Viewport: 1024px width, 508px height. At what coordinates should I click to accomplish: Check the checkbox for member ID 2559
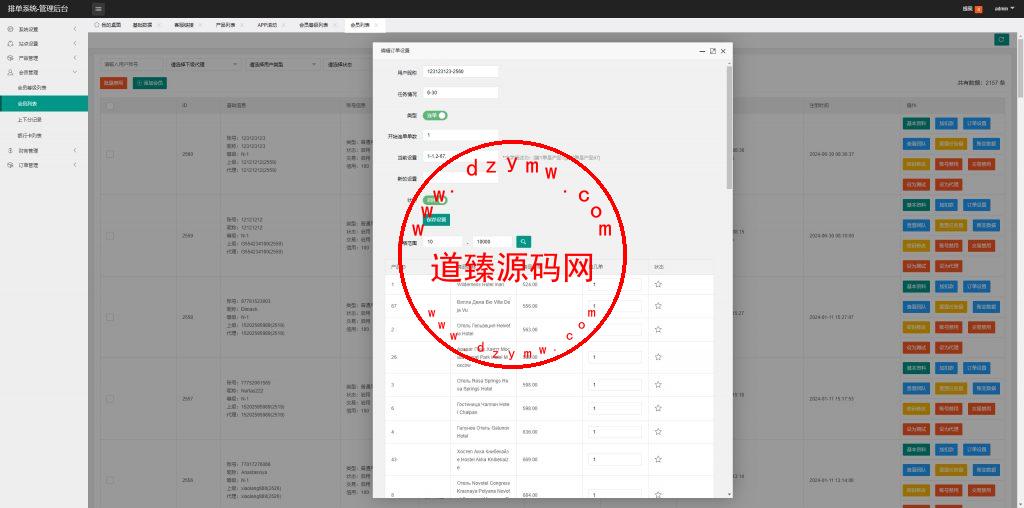110,236
